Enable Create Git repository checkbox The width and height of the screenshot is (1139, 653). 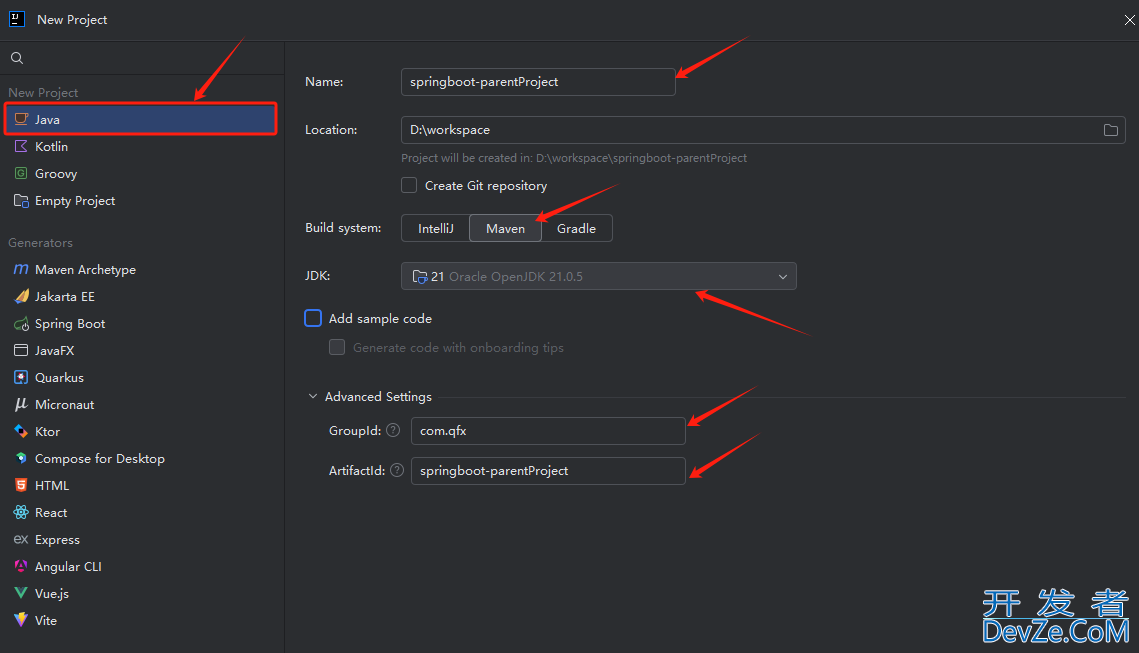(x=410, y=185)
